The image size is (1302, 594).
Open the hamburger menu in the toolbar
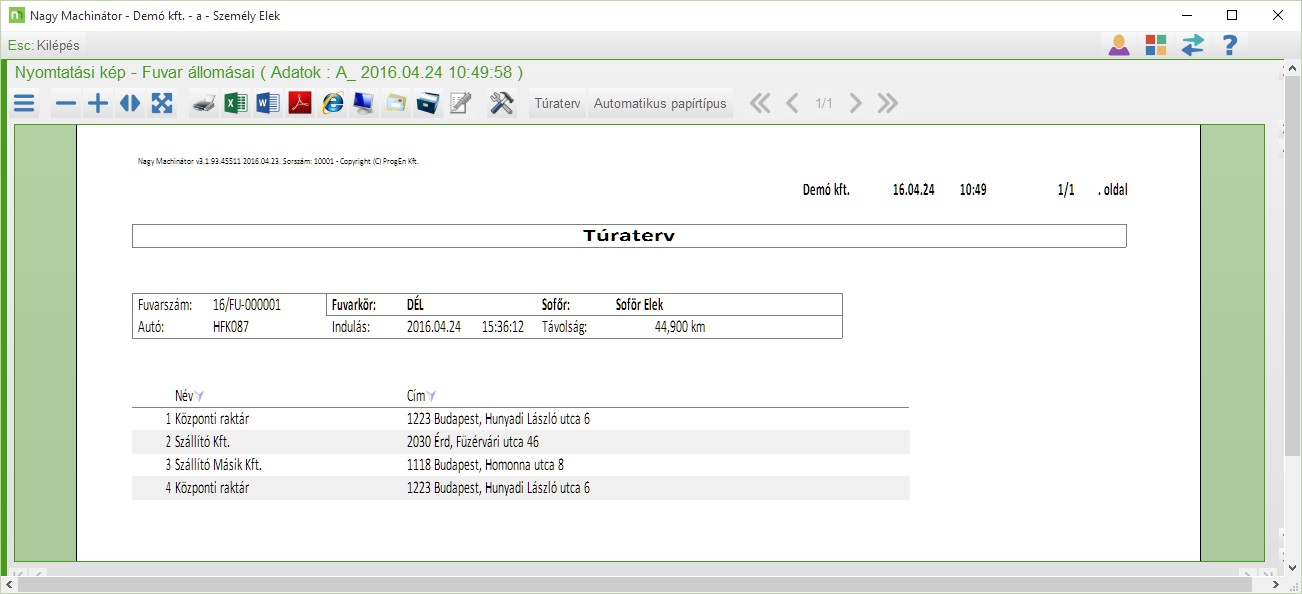24,103
